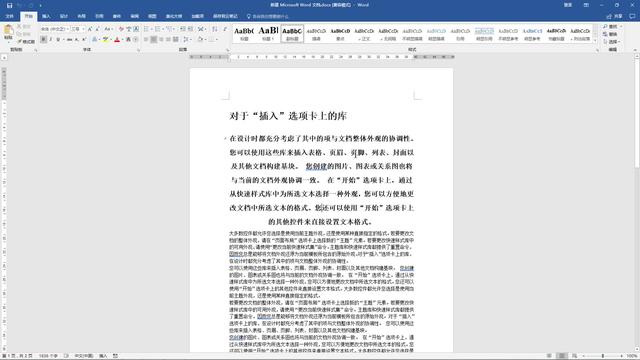
Task: Click the Subscript icon
Action: [76, 40]
